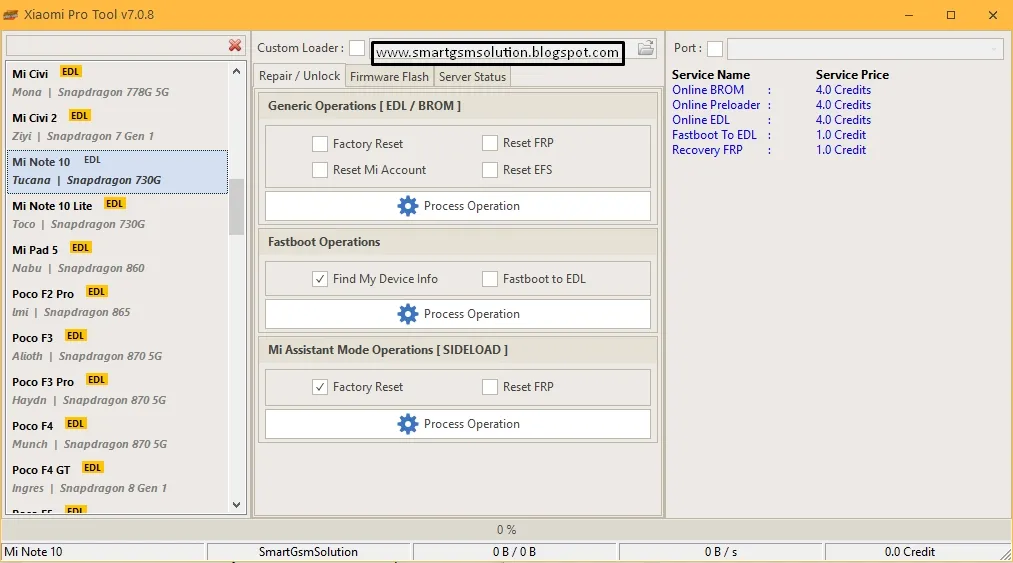The height and width of the screenshot is (563, 1013).
Task: Enable the Reset Mi Account checkbox
Action: pos(320,170)
